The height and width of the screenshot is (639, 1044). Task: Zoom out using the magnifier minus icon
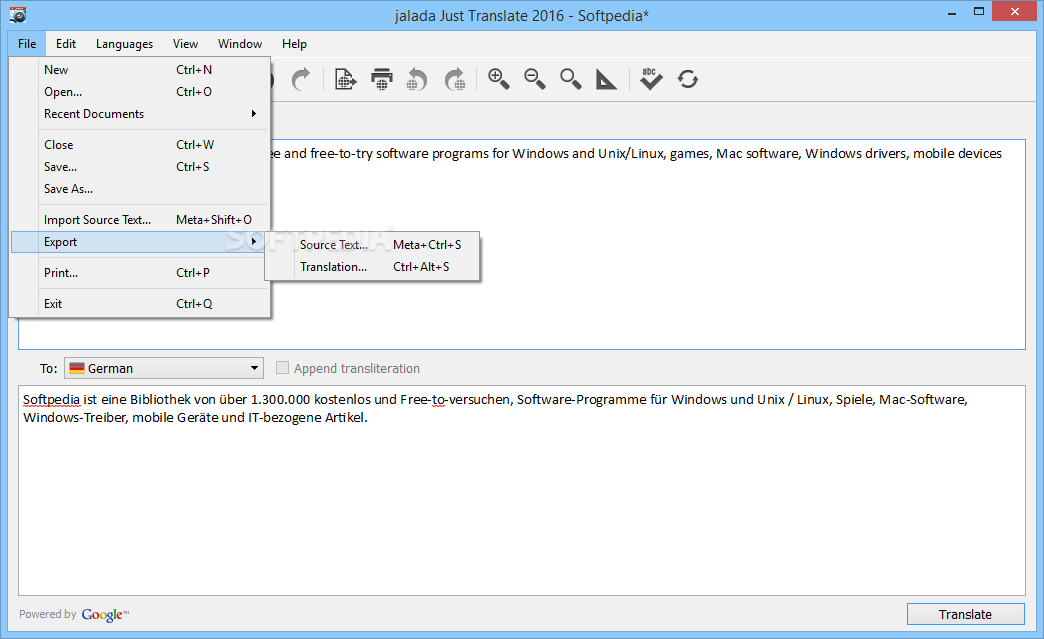coord(535,79)
